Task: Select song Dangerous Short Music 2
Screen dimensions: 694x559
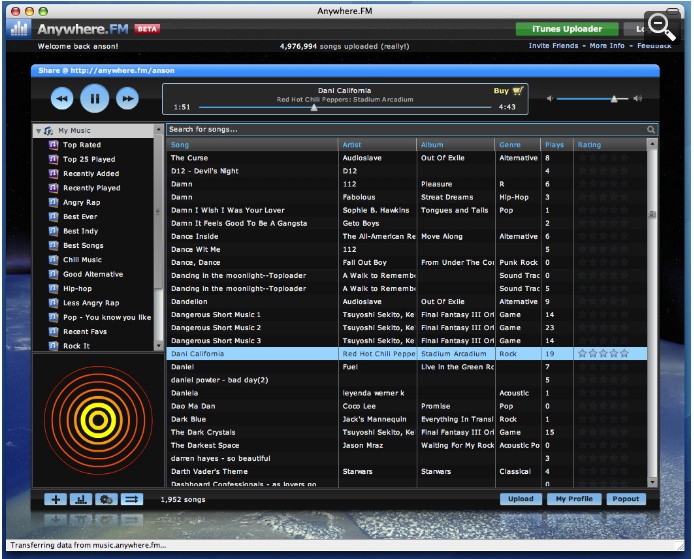Action: [x=407, y=328]
